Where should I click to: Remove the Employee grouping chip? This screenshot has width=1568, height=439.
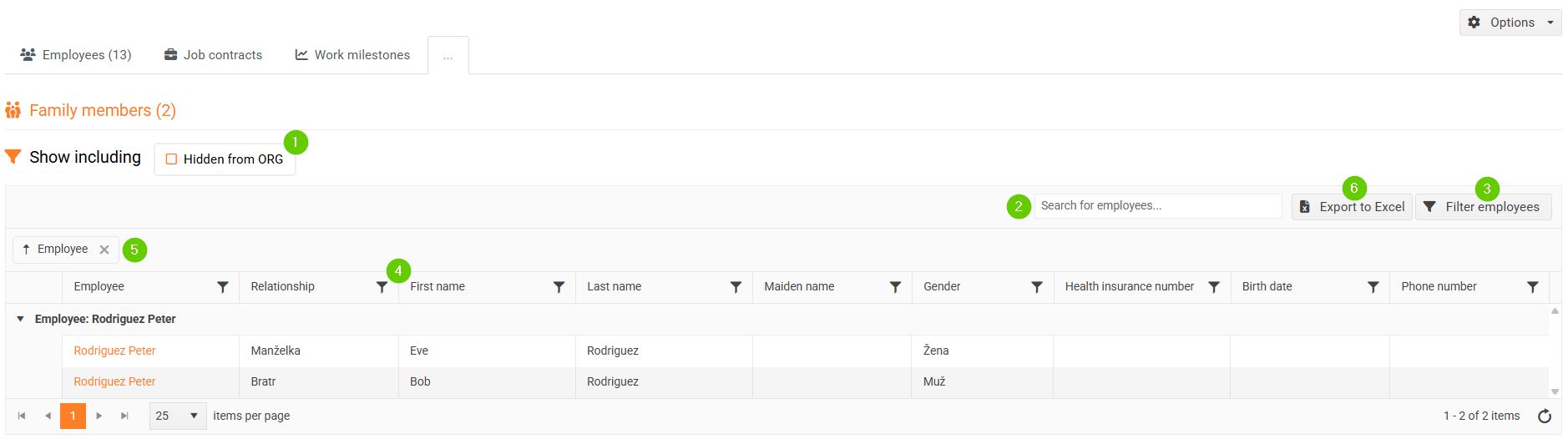point(104,250)
